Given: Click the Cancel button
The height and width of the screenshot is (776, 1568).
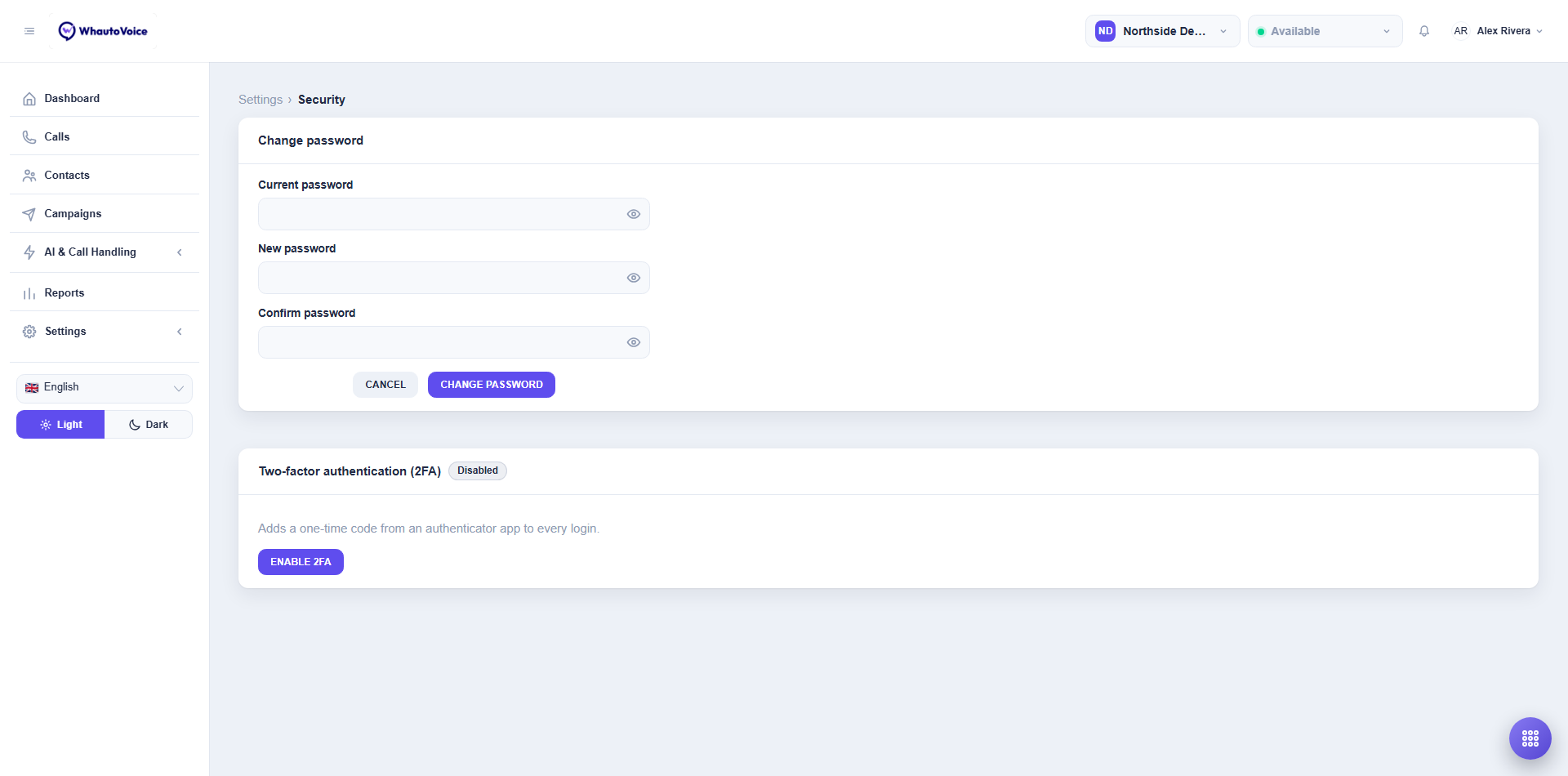Looking at the screenshot, I should click(x=385, y=385).
